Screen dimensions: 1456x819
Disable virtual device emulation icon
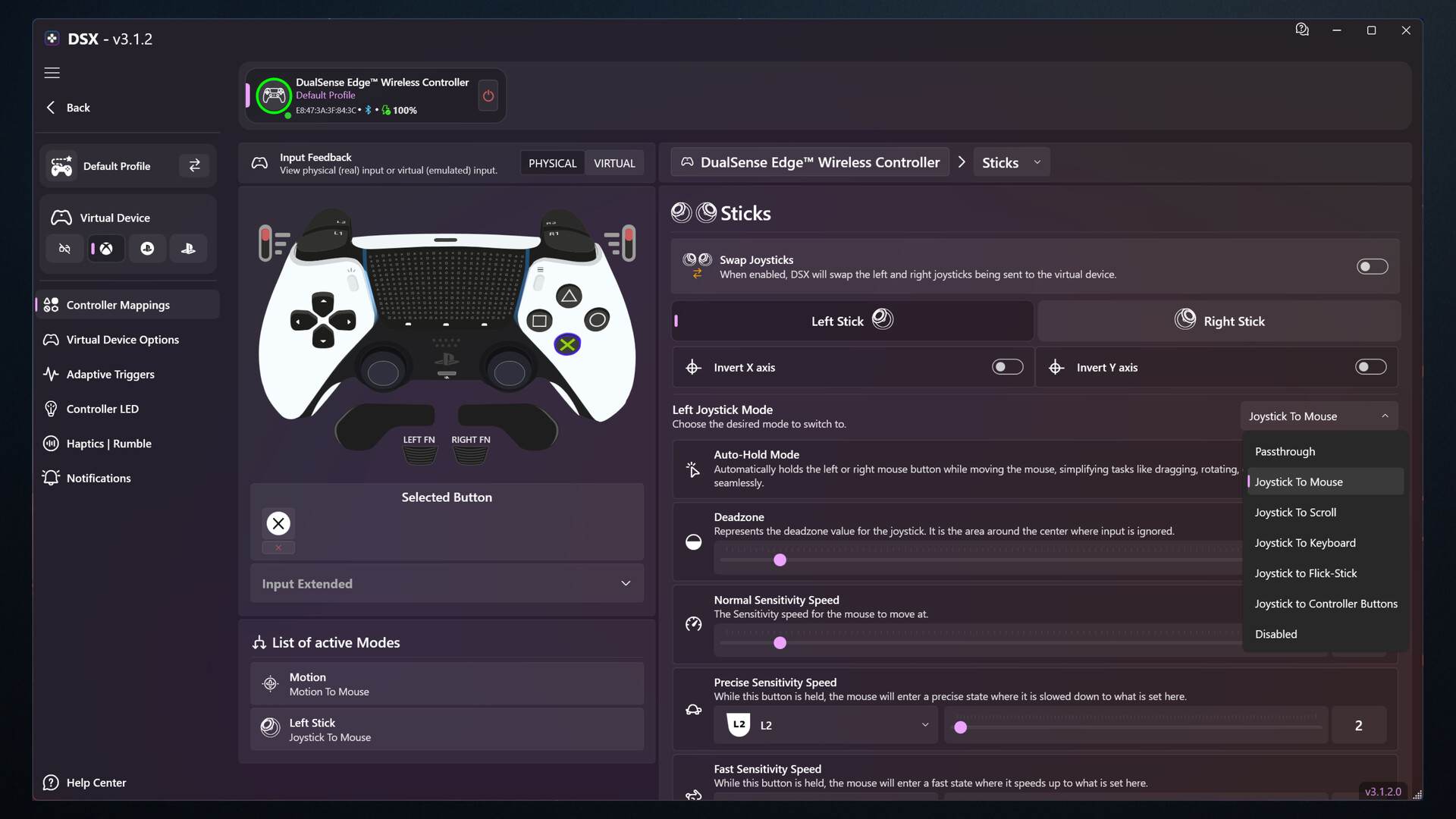click(64, 248)
